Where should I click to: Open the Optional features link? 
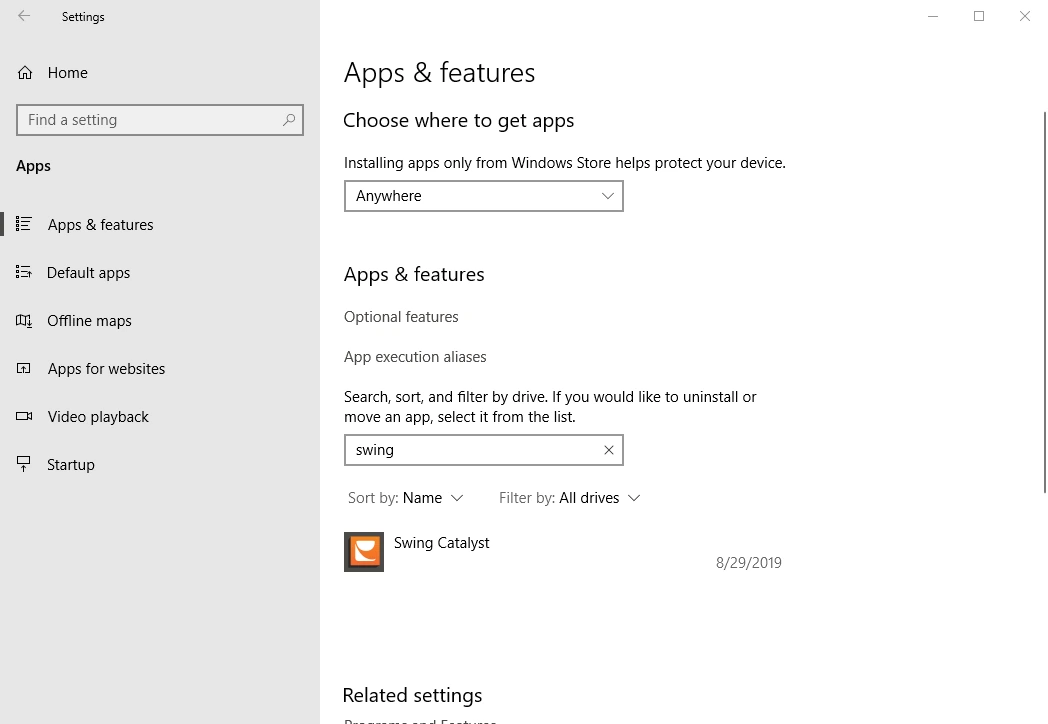401,317
